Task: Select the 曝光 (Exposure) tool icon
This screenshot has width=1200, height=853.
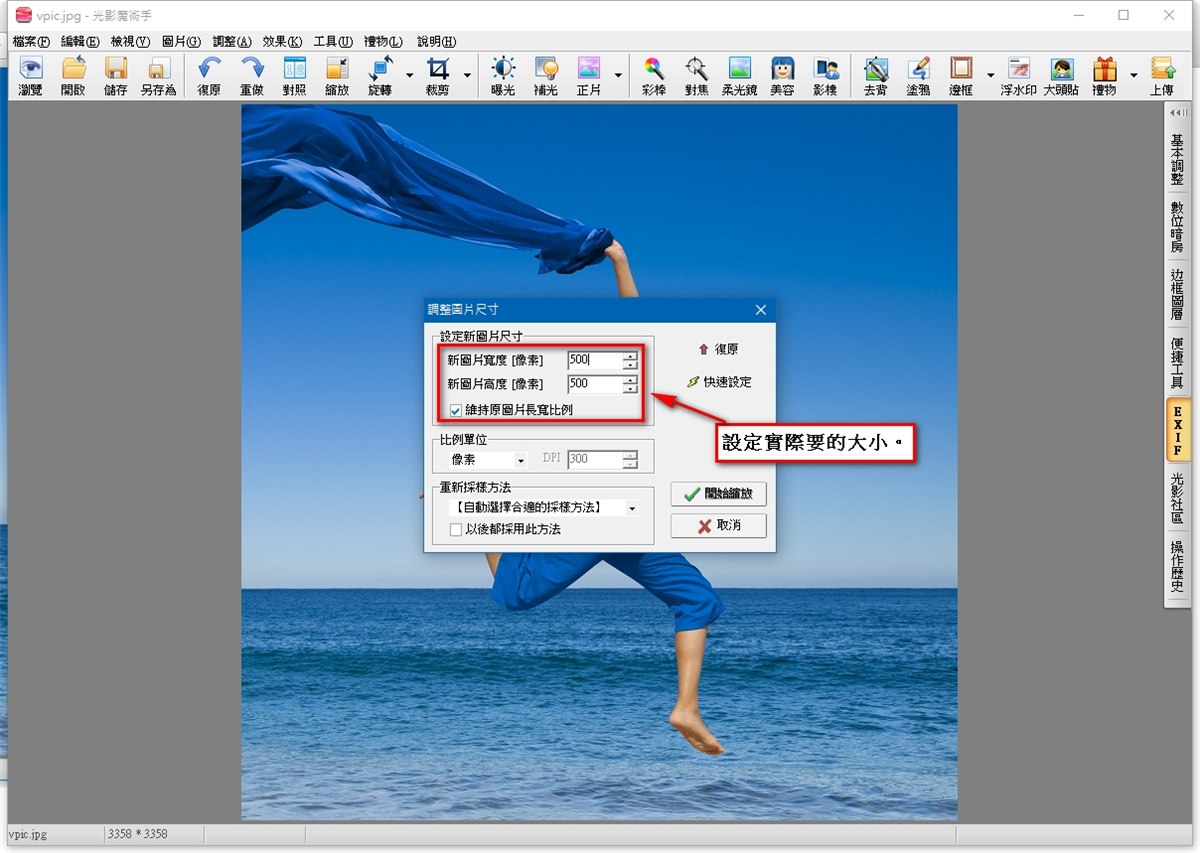Action: click(503, 75)
